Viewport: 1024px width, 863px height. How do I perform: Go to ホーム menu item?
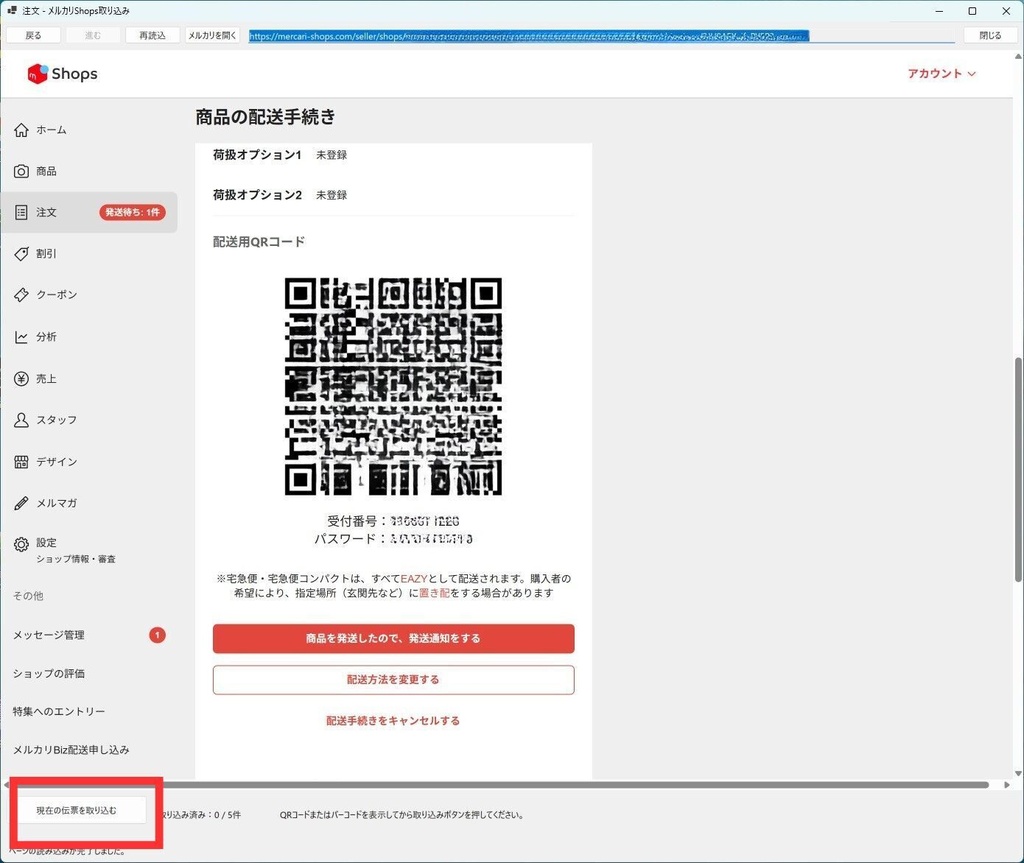89,130
